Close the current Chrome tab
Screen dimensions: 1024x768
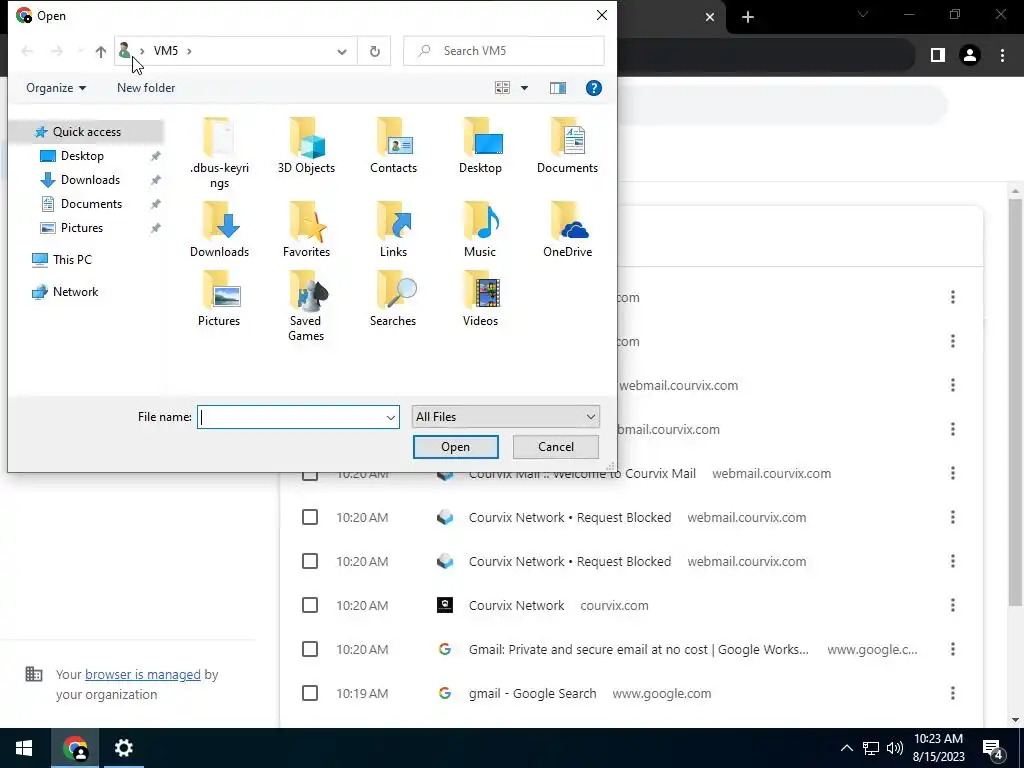tap(710, 17)
